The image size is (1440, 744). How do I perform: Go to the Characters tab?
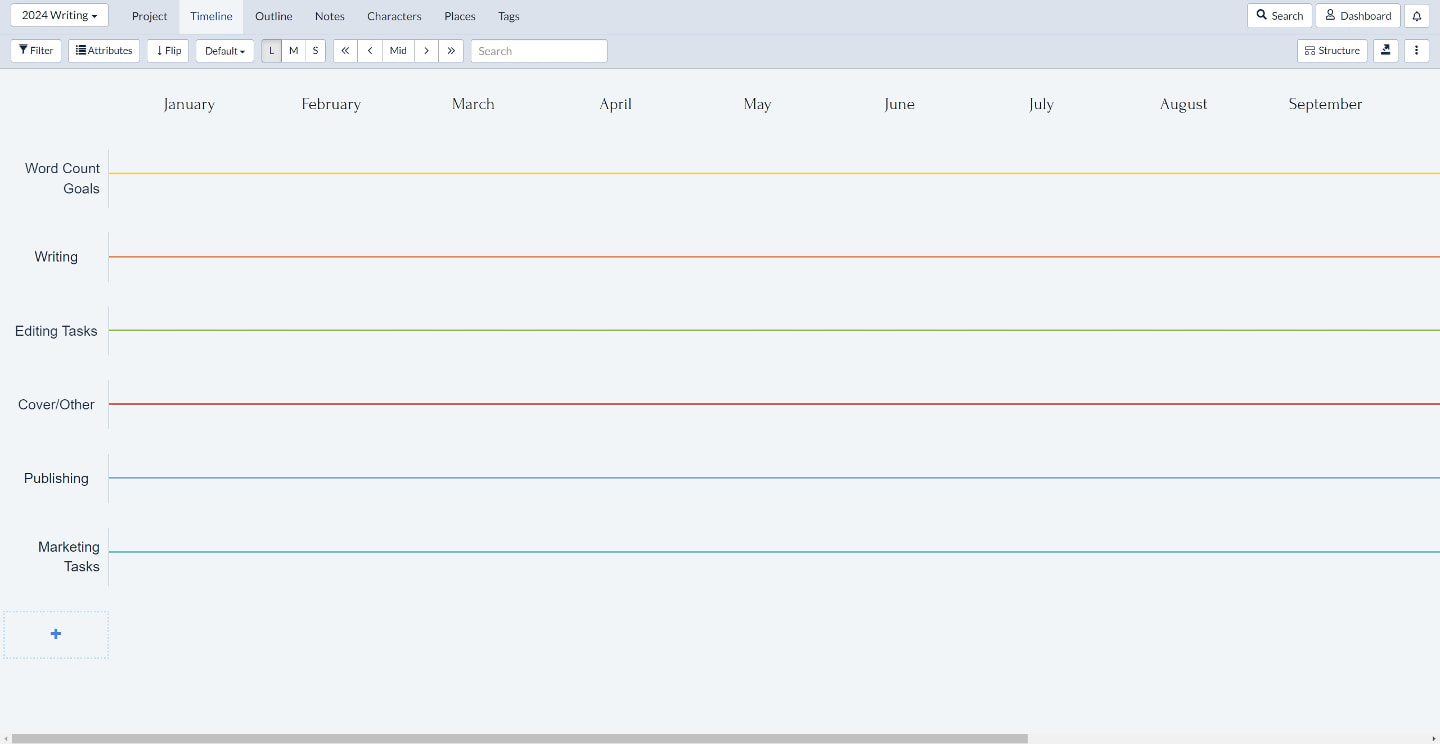394,17
